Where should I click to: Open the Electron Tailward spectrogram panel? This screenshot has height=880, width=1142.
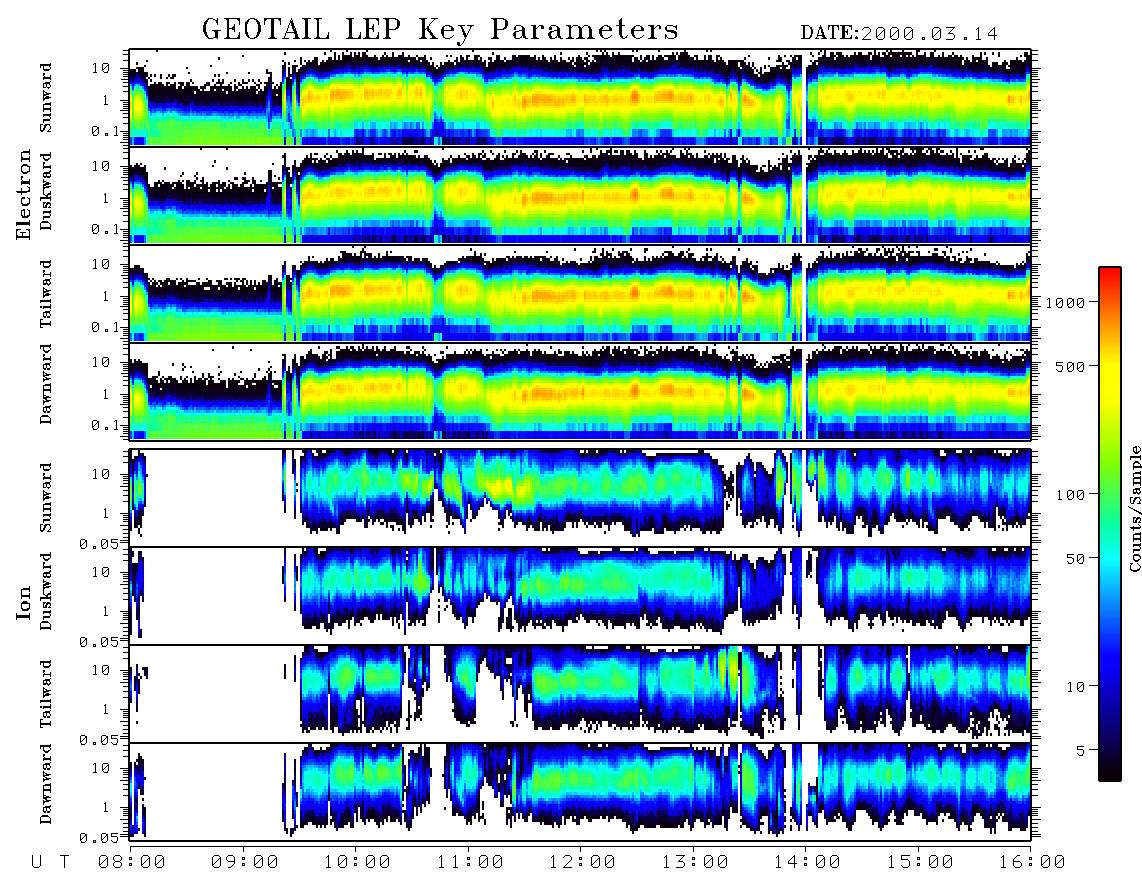(x=580, y=294)
